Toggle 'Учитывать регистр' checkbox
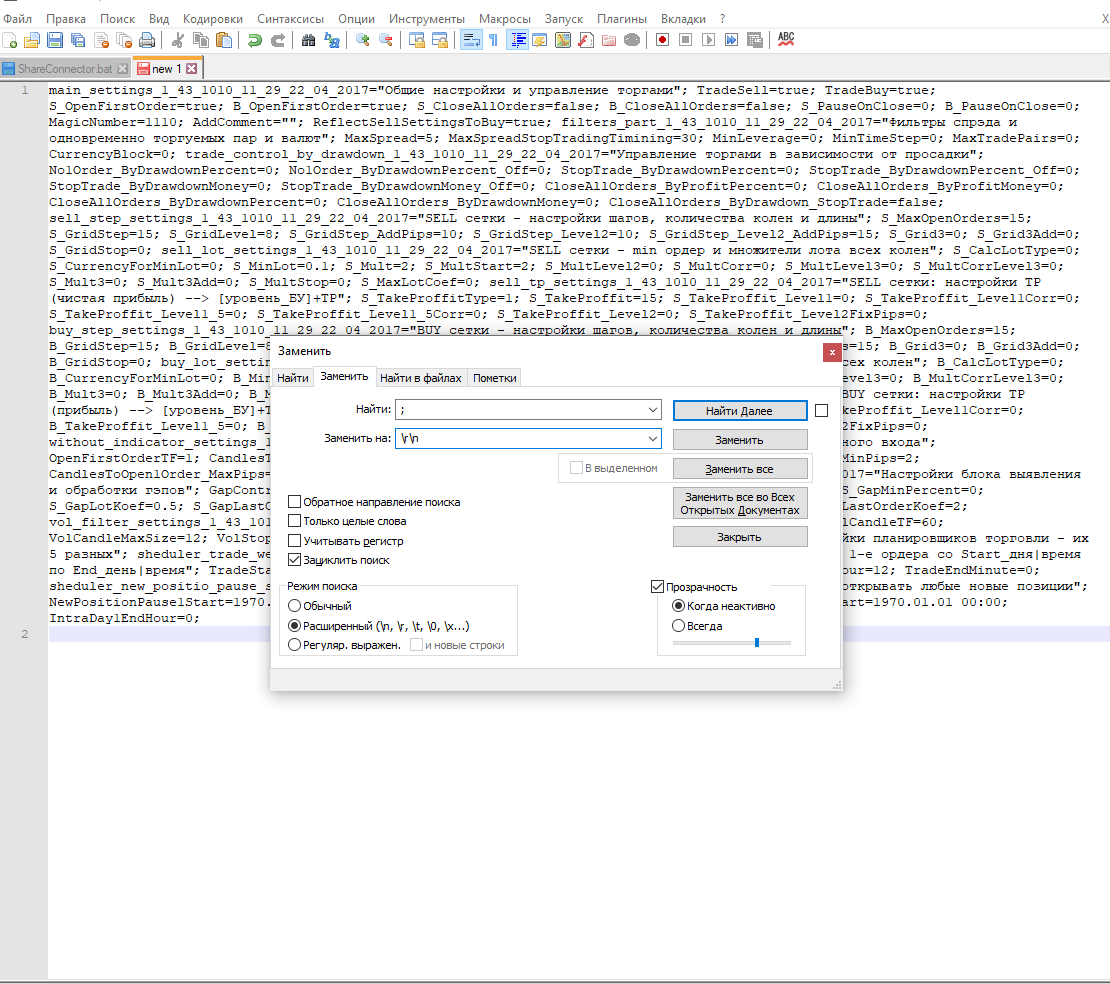This screenshot has height=984, width=1110. tap(294, 541)
